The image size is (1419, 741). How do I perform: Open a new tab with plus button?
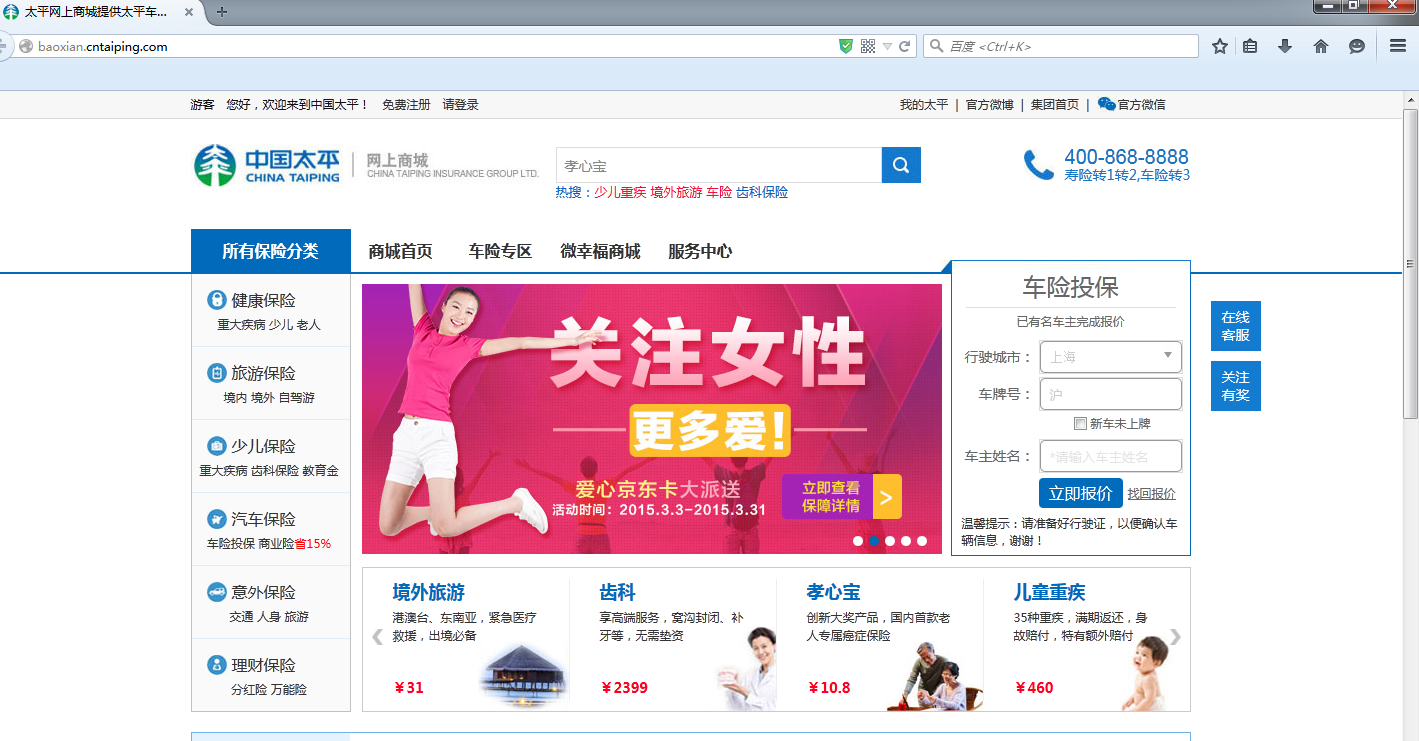[x=222, y=12]
